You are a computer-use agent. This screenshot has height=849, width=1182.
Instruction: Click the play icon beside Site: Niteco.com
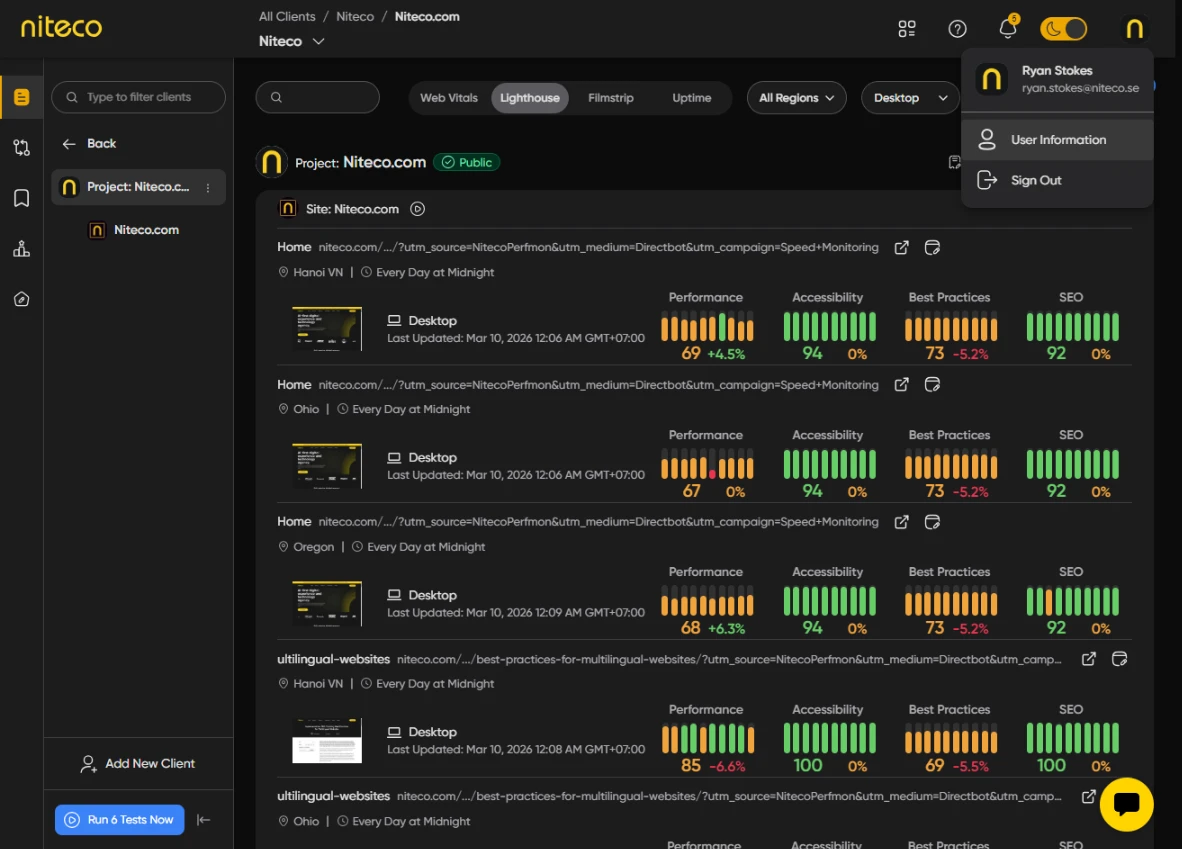pyautogui.click(x=418, y=209)
